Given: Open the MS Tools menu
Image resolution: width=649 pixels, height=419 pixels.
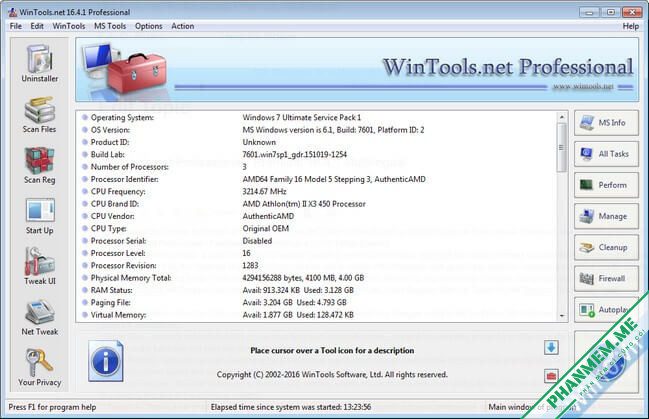Looking at the screenshot, I should click(x=110, y=26).
